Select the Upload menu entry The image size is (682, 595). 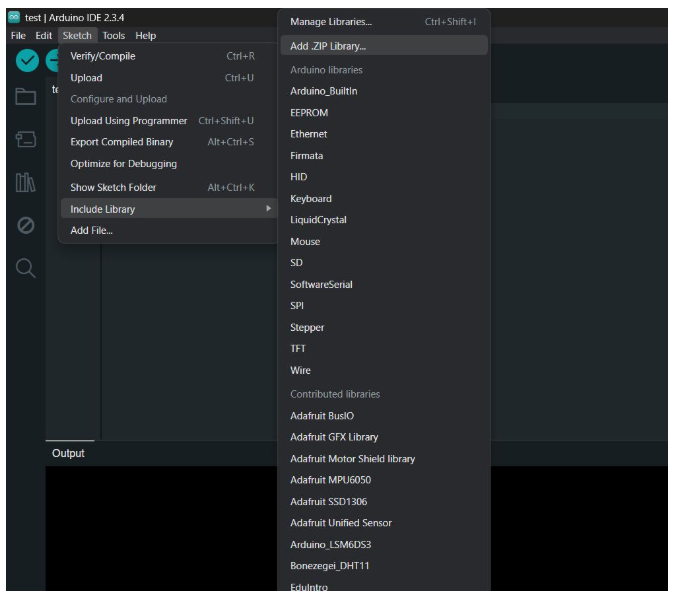point(168,78)
